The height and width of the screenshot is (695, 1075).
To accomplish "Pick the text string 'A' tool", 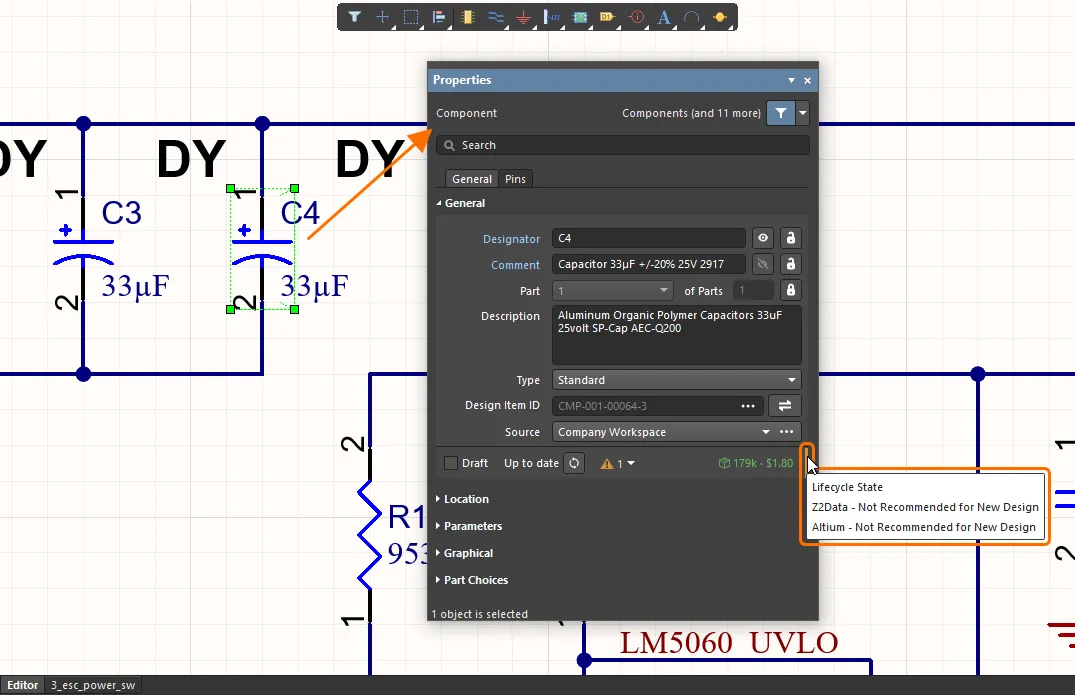I will (664, 17).
